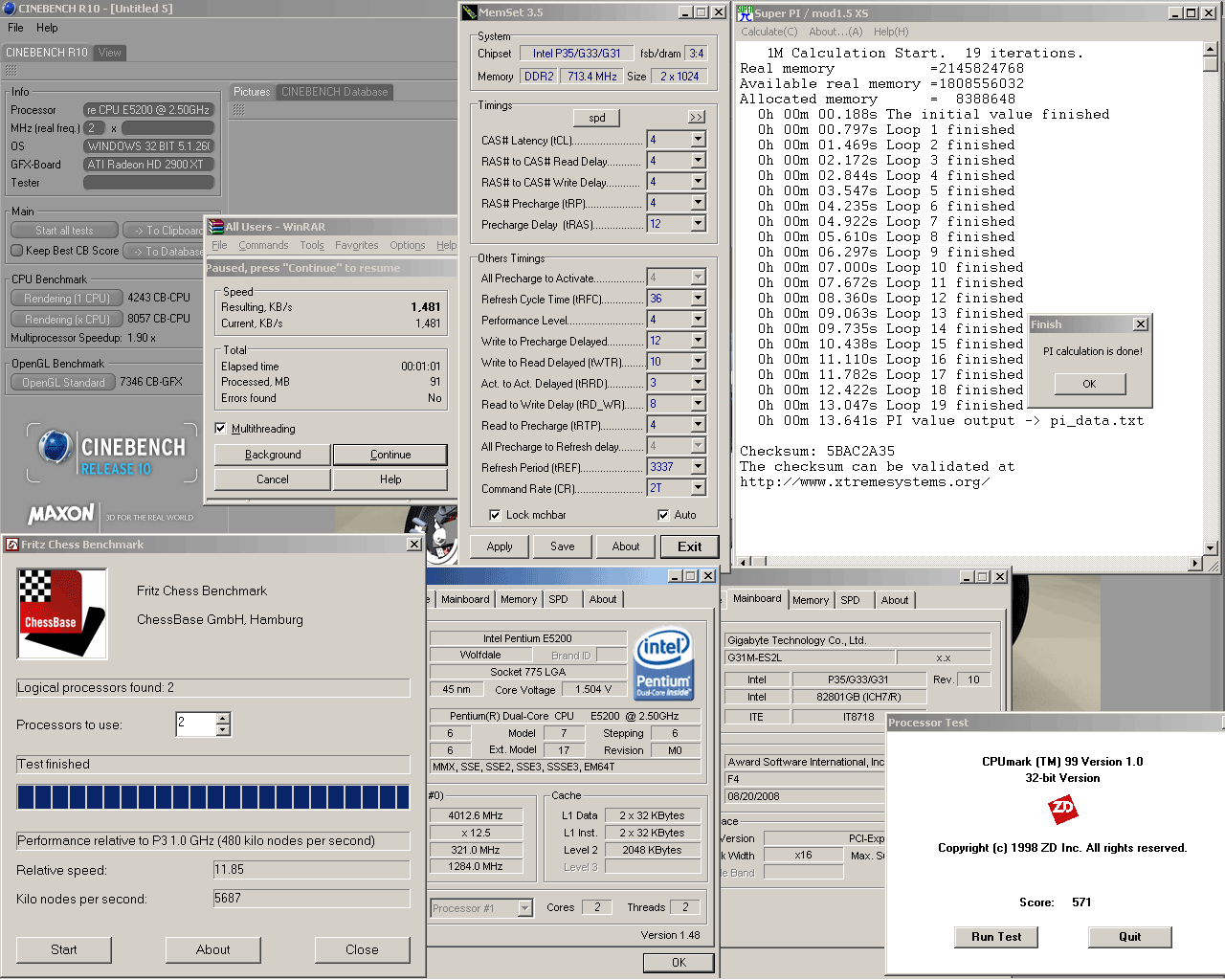This screenshot has width=1225, height=980.
Task: Open the Tools menu in WinRAR
Action: [312, 245]
